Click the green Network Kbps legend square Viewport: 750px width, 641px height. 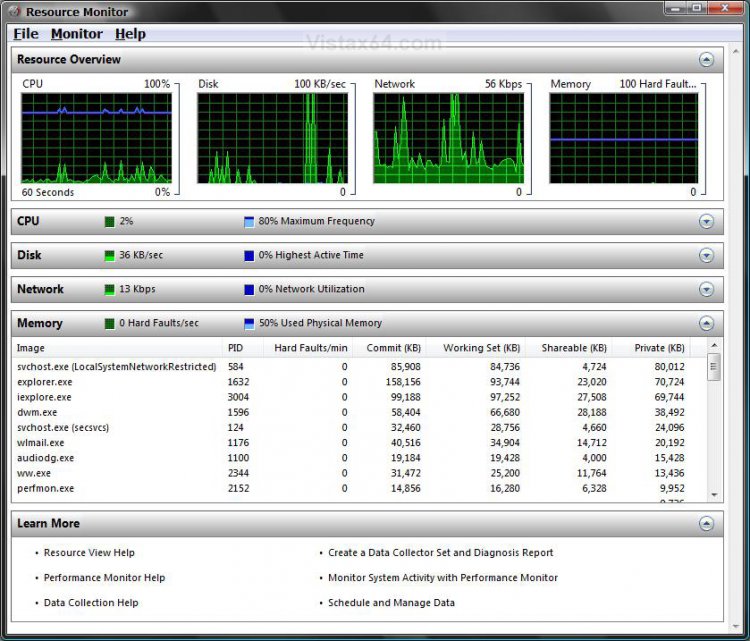tap(110, 290)
